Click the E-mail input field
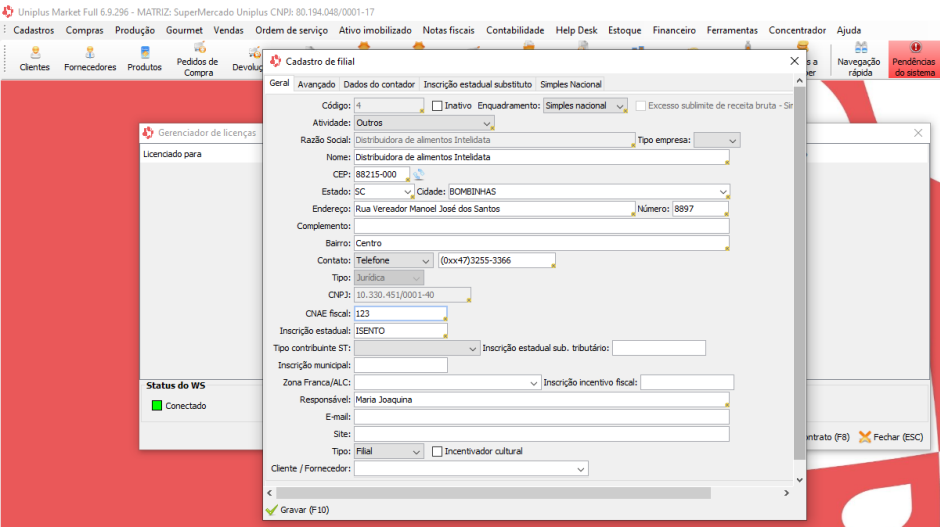940x528 pixels. click(x=541, y=417)
